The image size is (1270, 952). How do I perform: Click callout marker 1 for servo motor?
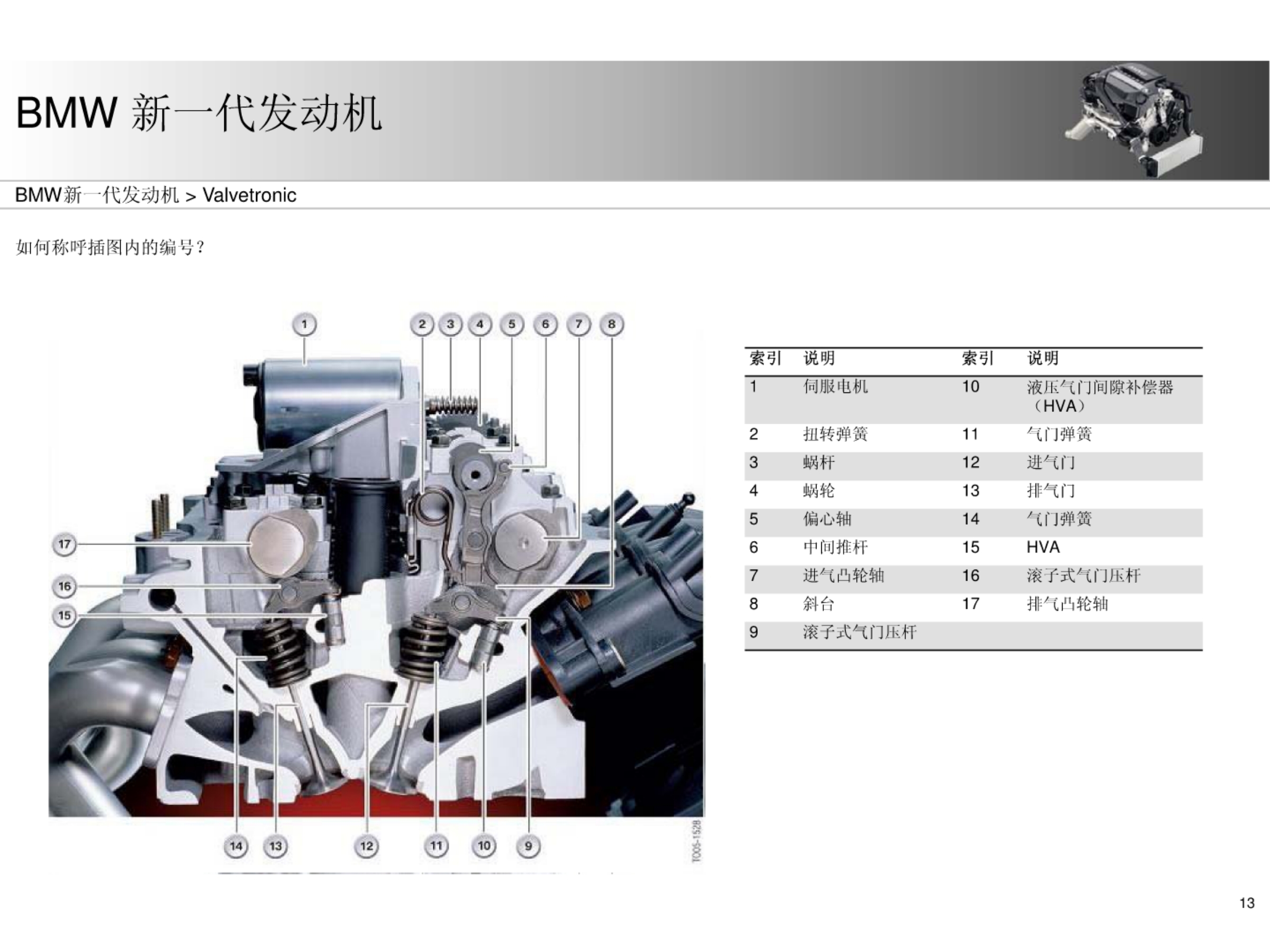coord(304,324)
